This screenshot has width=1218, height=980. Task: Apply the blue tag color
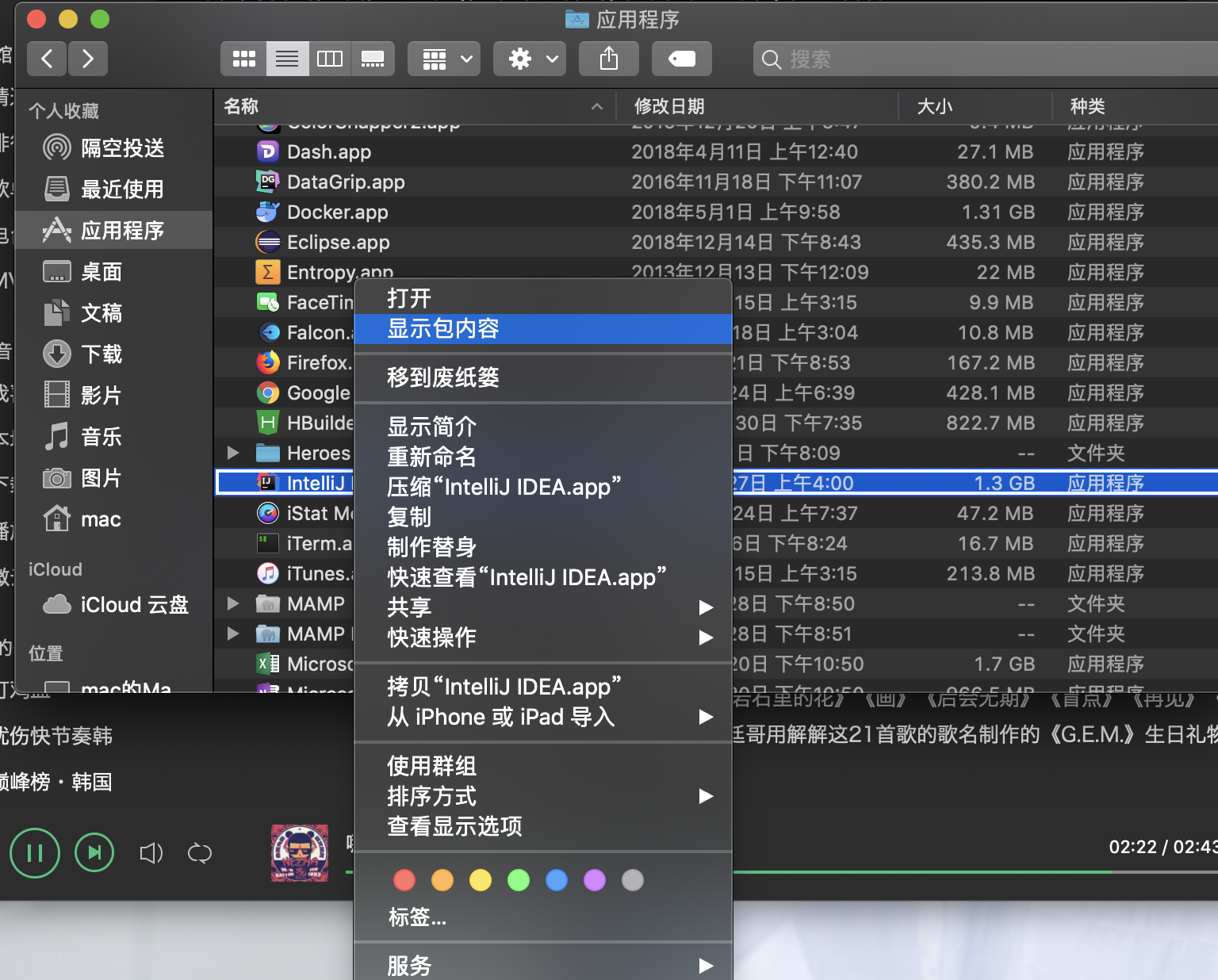pos(557,880)
